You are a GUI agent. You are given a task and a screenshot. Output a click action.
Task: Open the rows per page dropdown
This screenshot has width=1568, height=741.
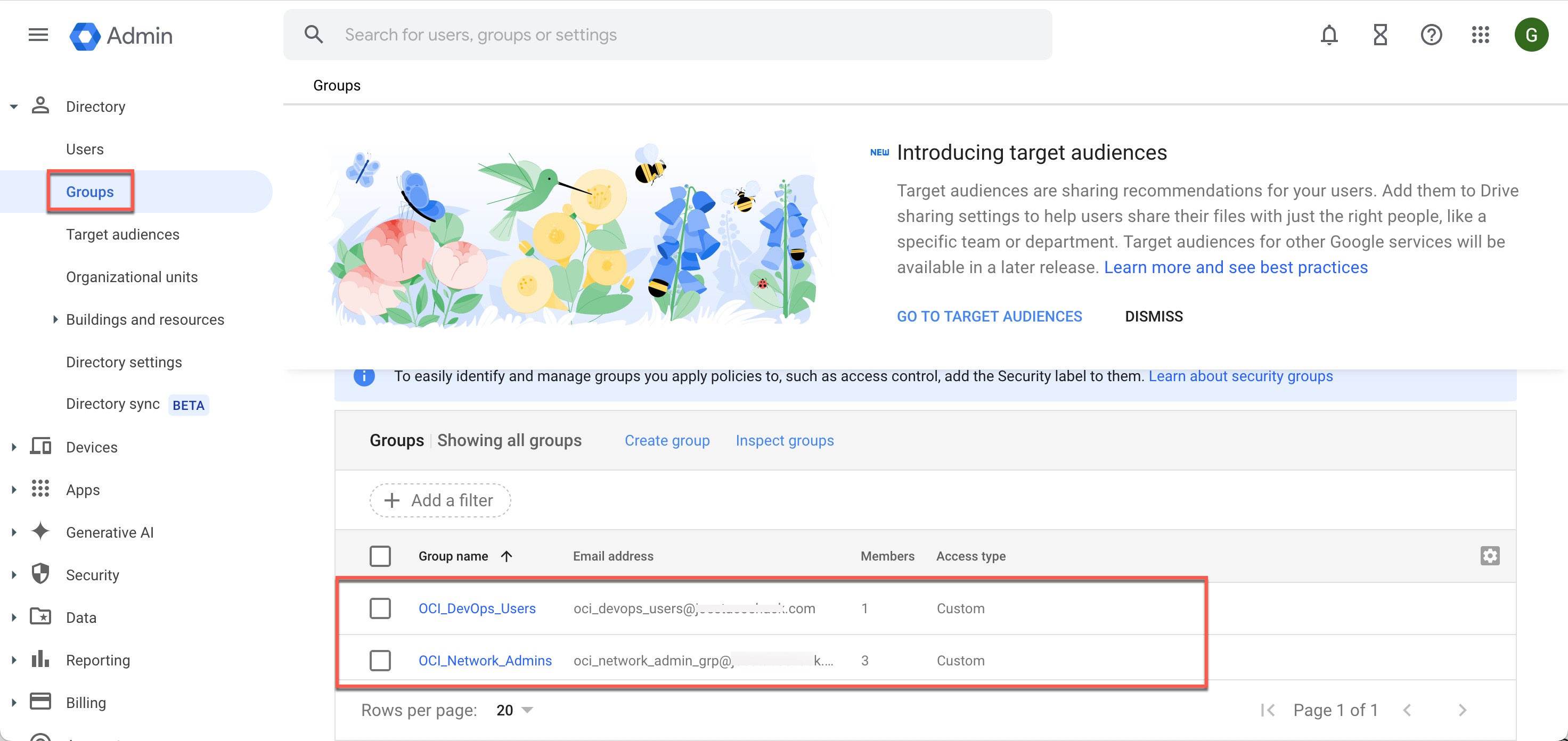514,710
